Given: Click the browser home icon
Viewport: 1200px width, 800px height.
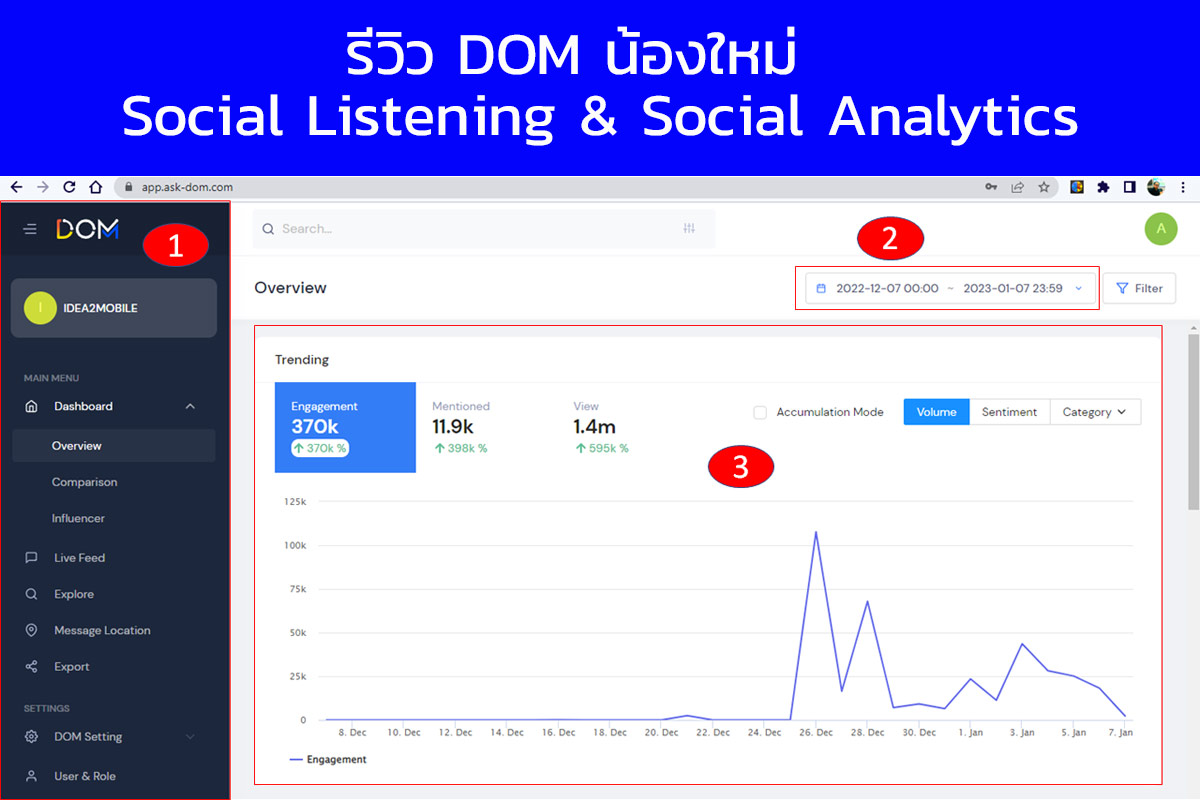Looking at the screenshot, I should (96, 187).
